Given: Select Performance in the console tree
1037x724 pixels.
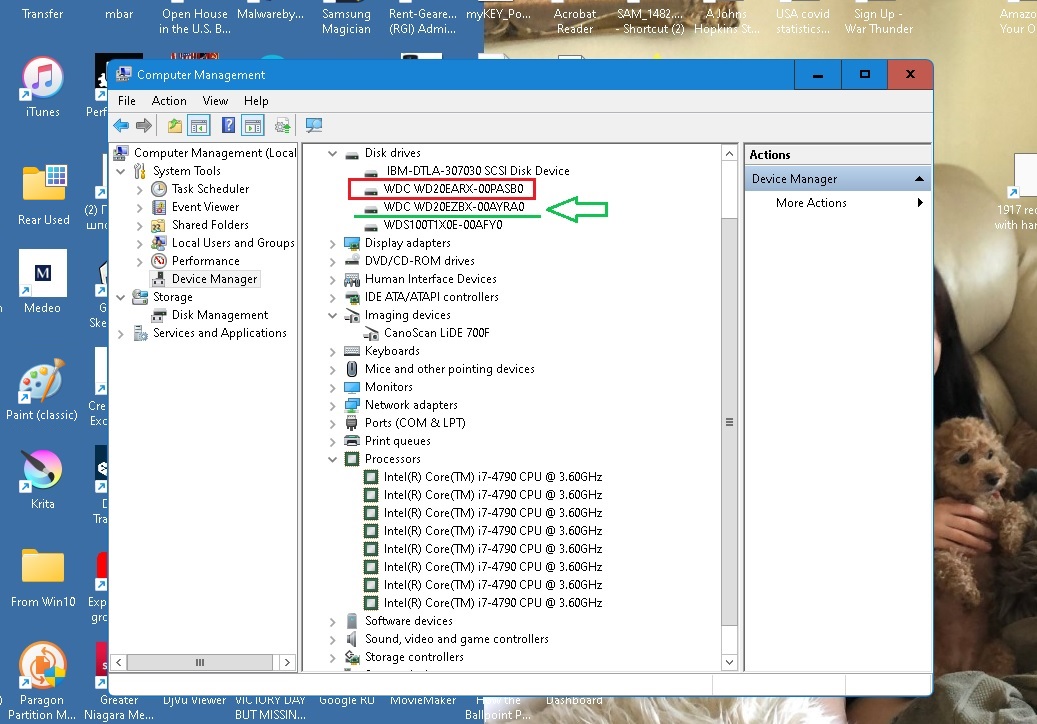Looking at the screenshot, I should point(205,261).
